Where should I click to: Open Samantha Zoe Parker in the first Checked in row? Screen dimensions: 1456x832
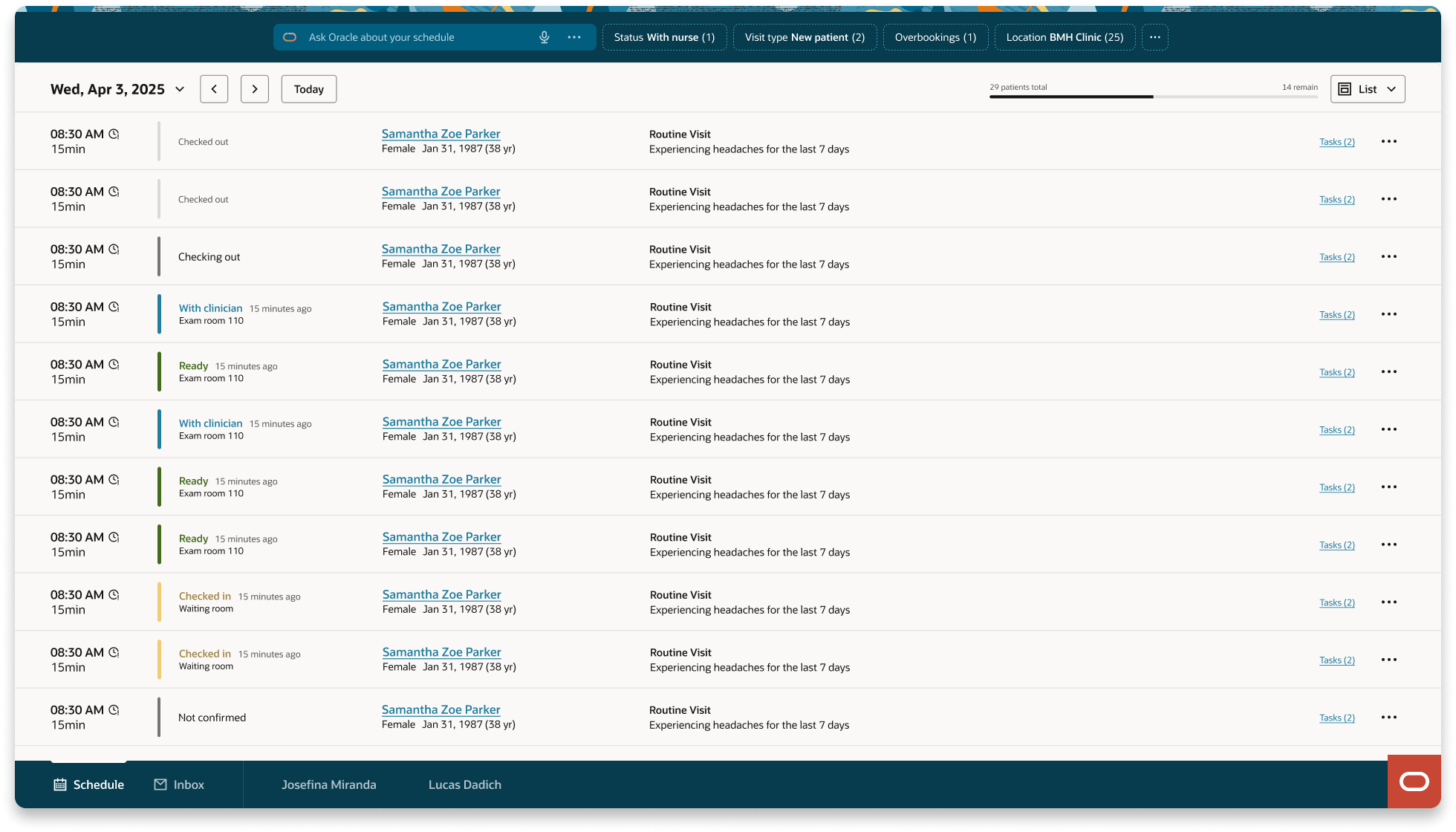pos(442,594)
